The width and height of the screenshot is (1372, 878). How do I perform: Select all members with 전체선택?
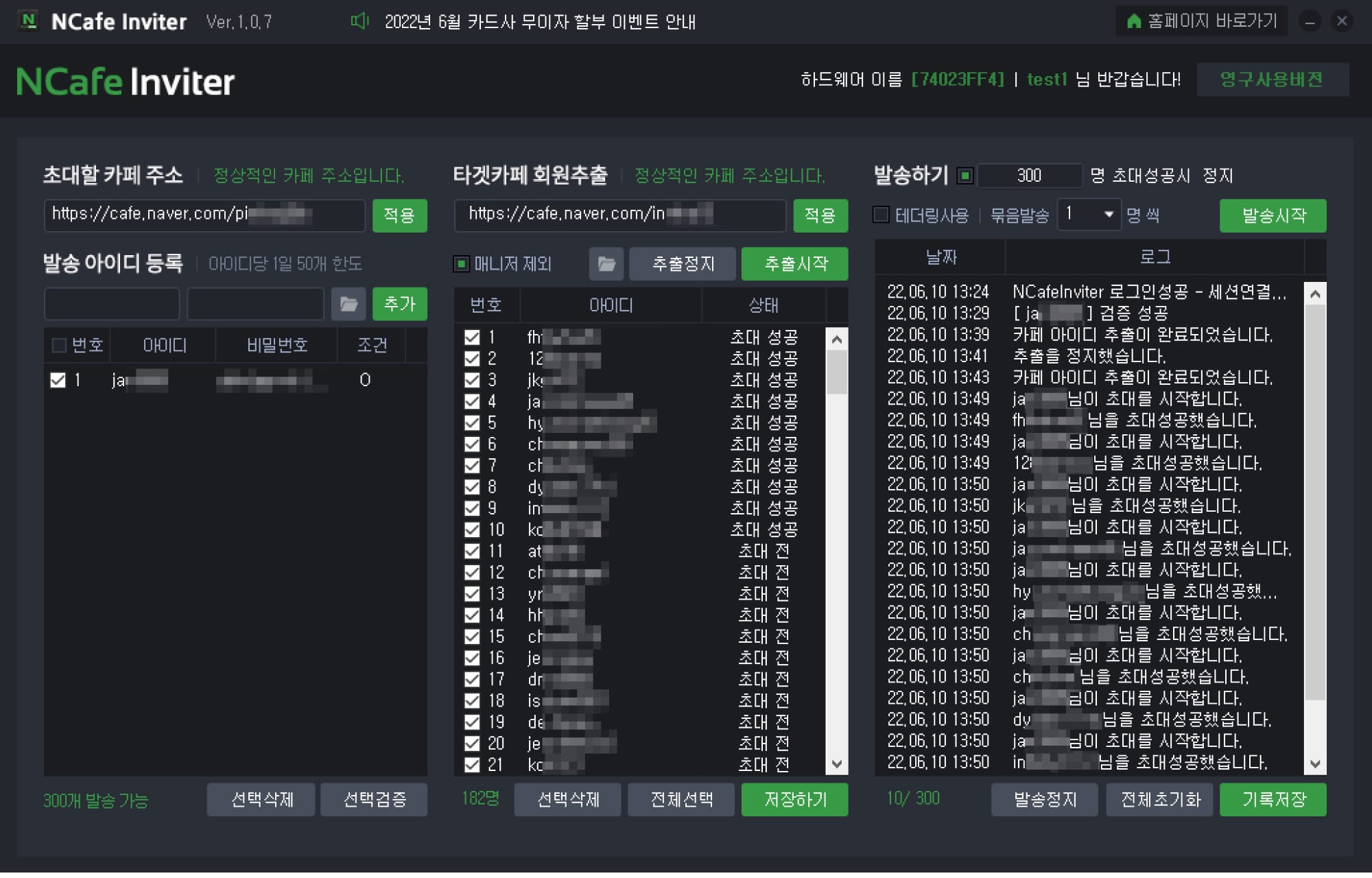(x=681, y=800)
